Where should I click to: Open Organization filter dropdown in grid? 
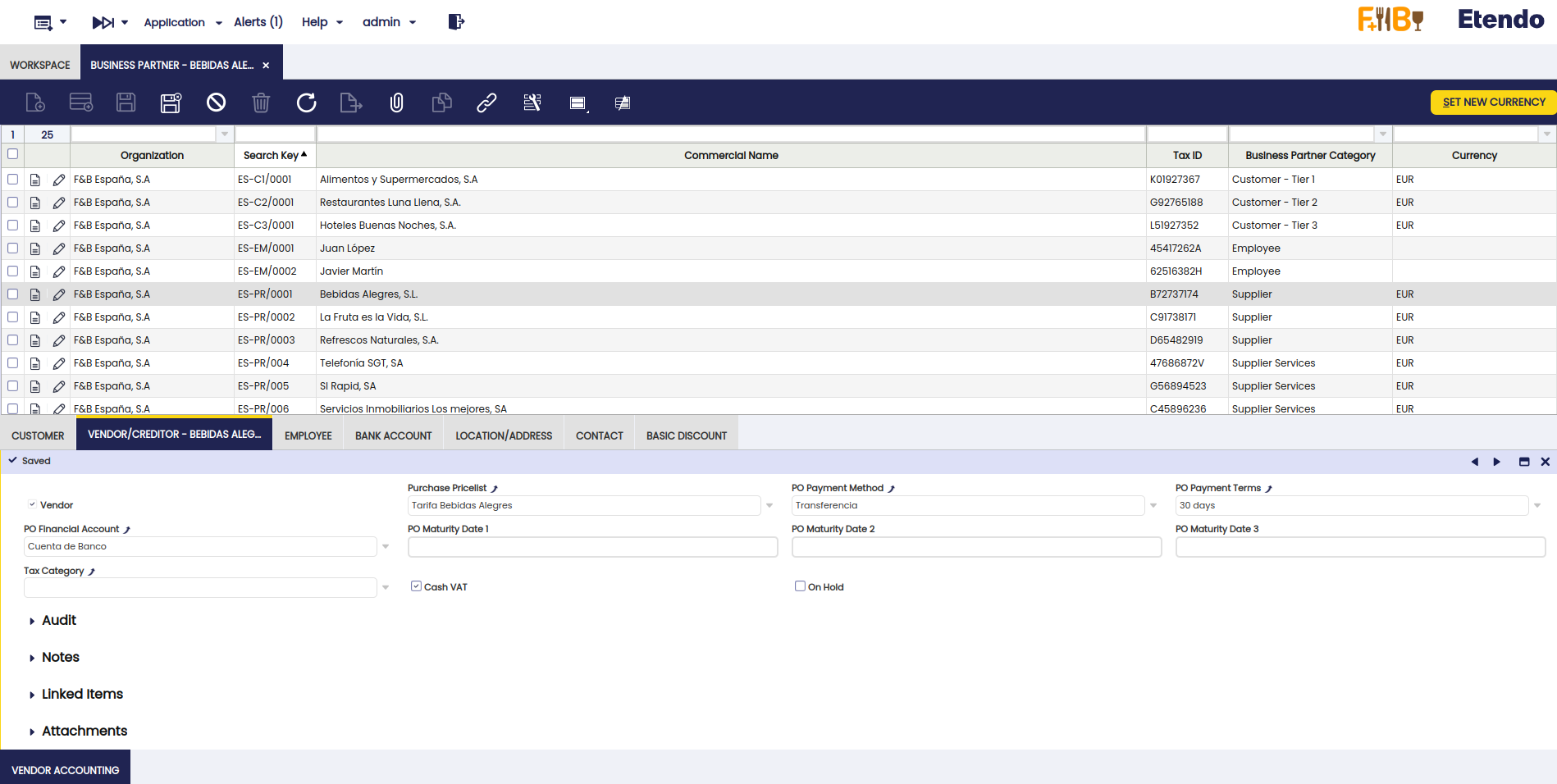click(225, 134)
